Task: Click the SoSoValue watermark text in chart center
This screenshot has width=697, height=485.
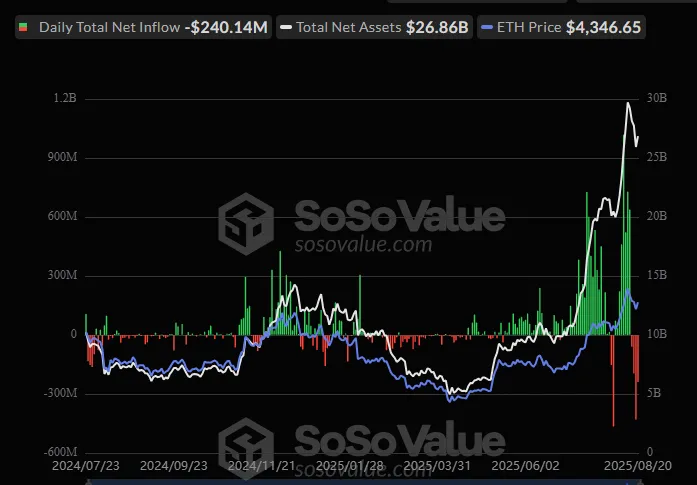Action: pos(399,215)
